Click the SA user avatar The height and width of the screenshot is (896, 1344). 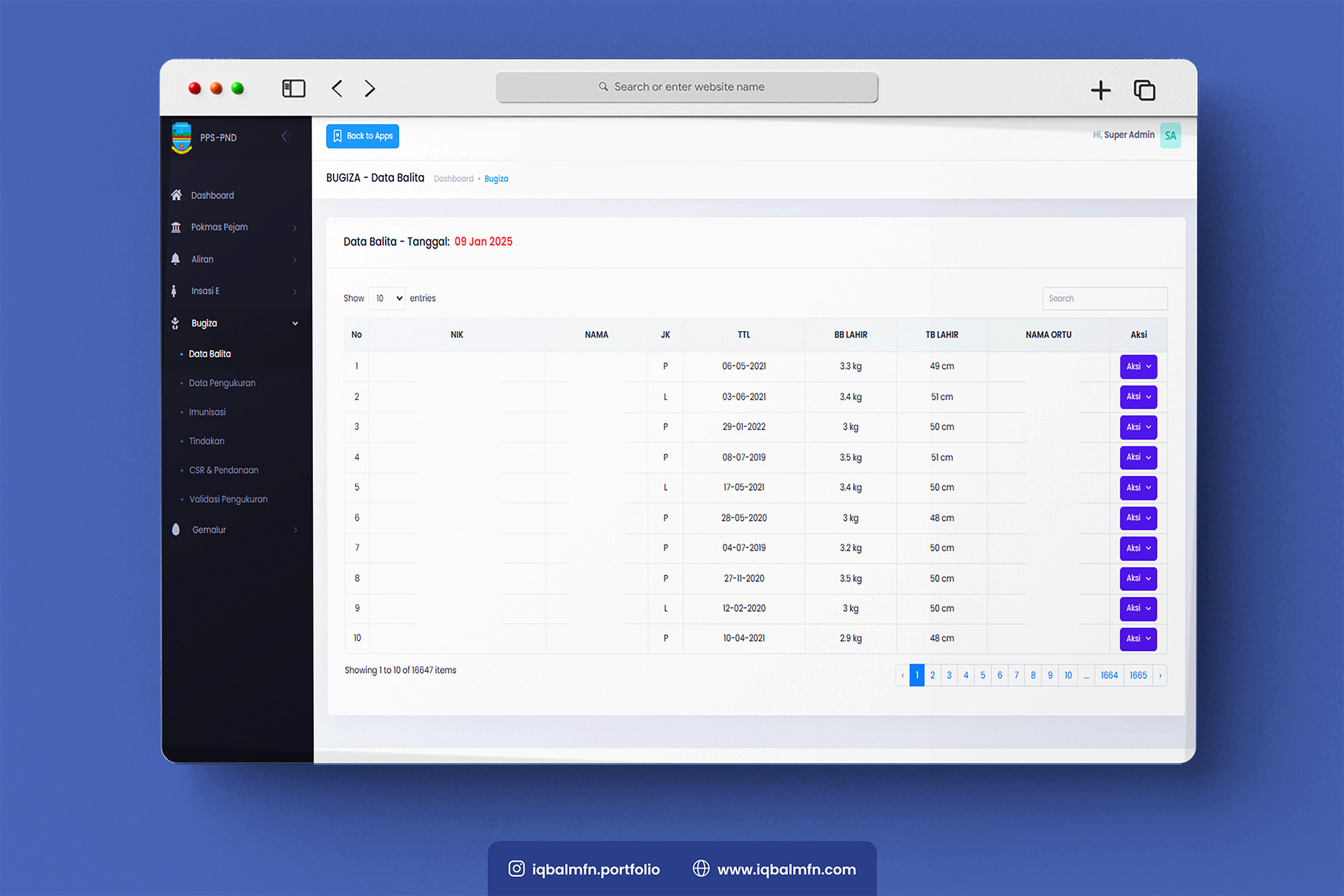point(1170,136)
